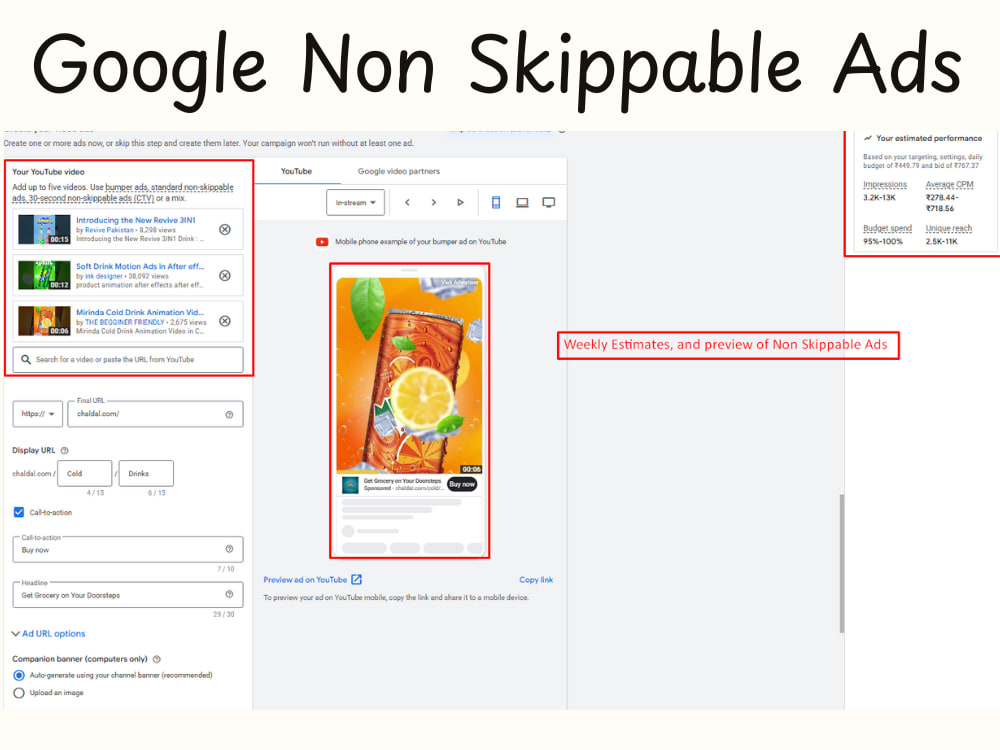Click the Buy now call-to-action field
The height and width of the screenshot is (750, 1000).
coord(128,549)
